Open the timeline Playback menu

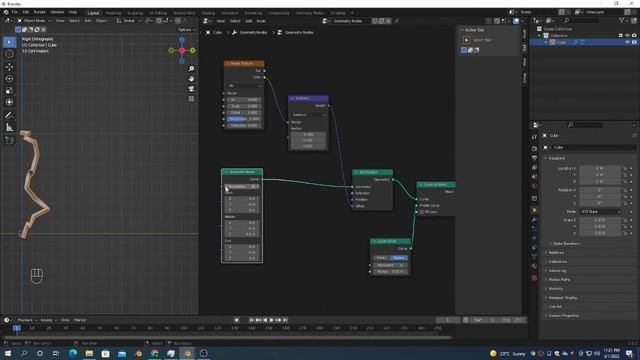coord(27,320)
